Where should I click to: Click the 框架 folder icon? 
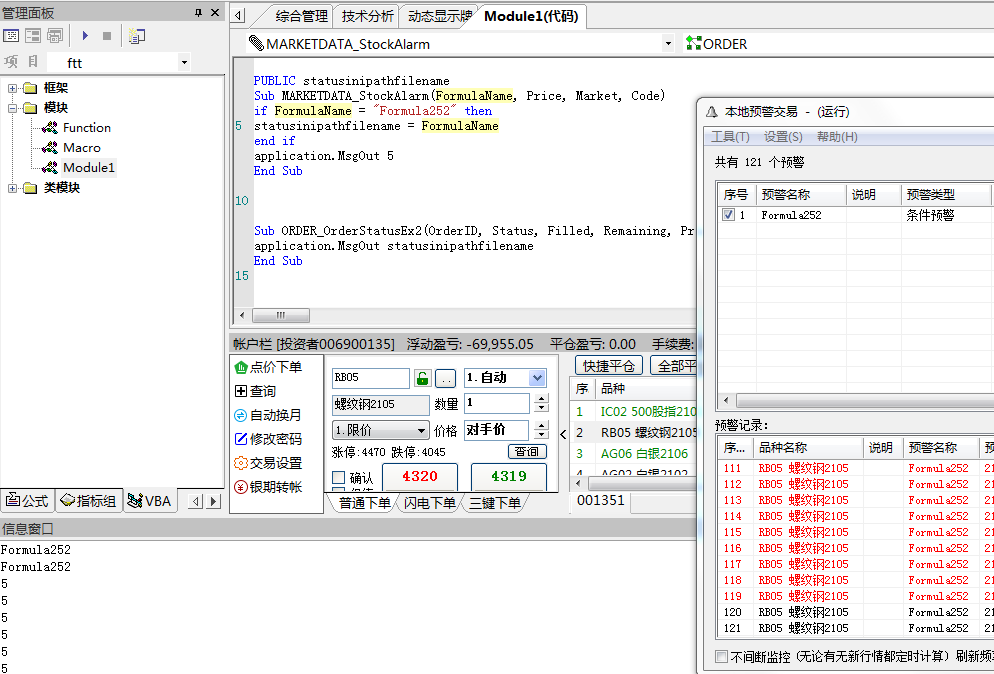30,88
